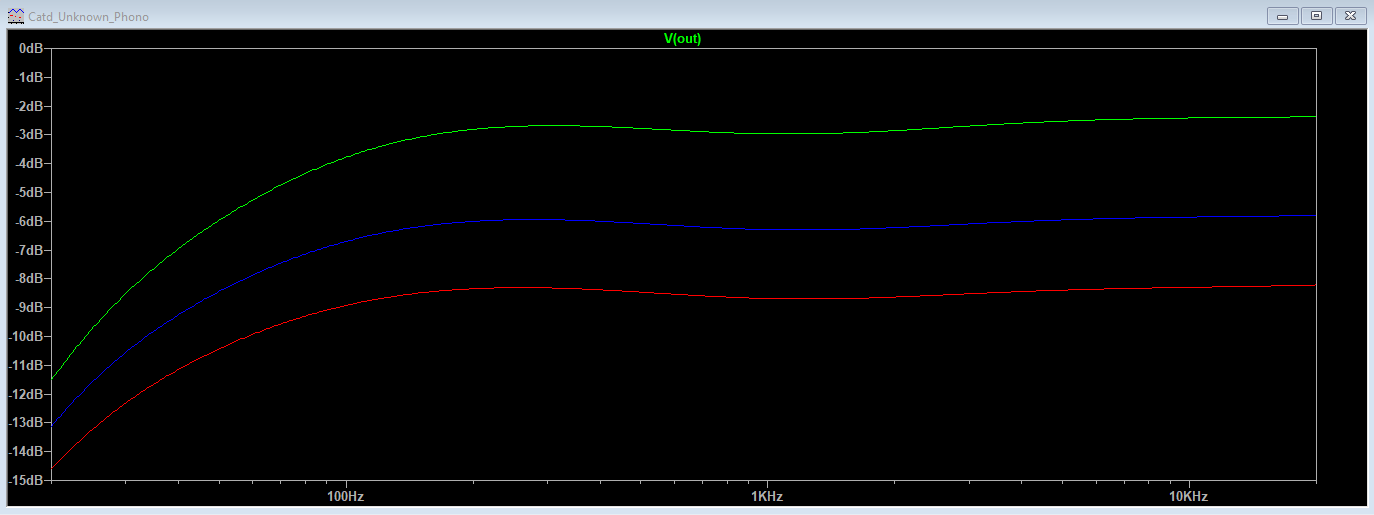Minimize the Catd_Unknown_Phono plot window
Image resolution: width=1374 pixels, height=515 pixels.
(x=1282, y=16)
